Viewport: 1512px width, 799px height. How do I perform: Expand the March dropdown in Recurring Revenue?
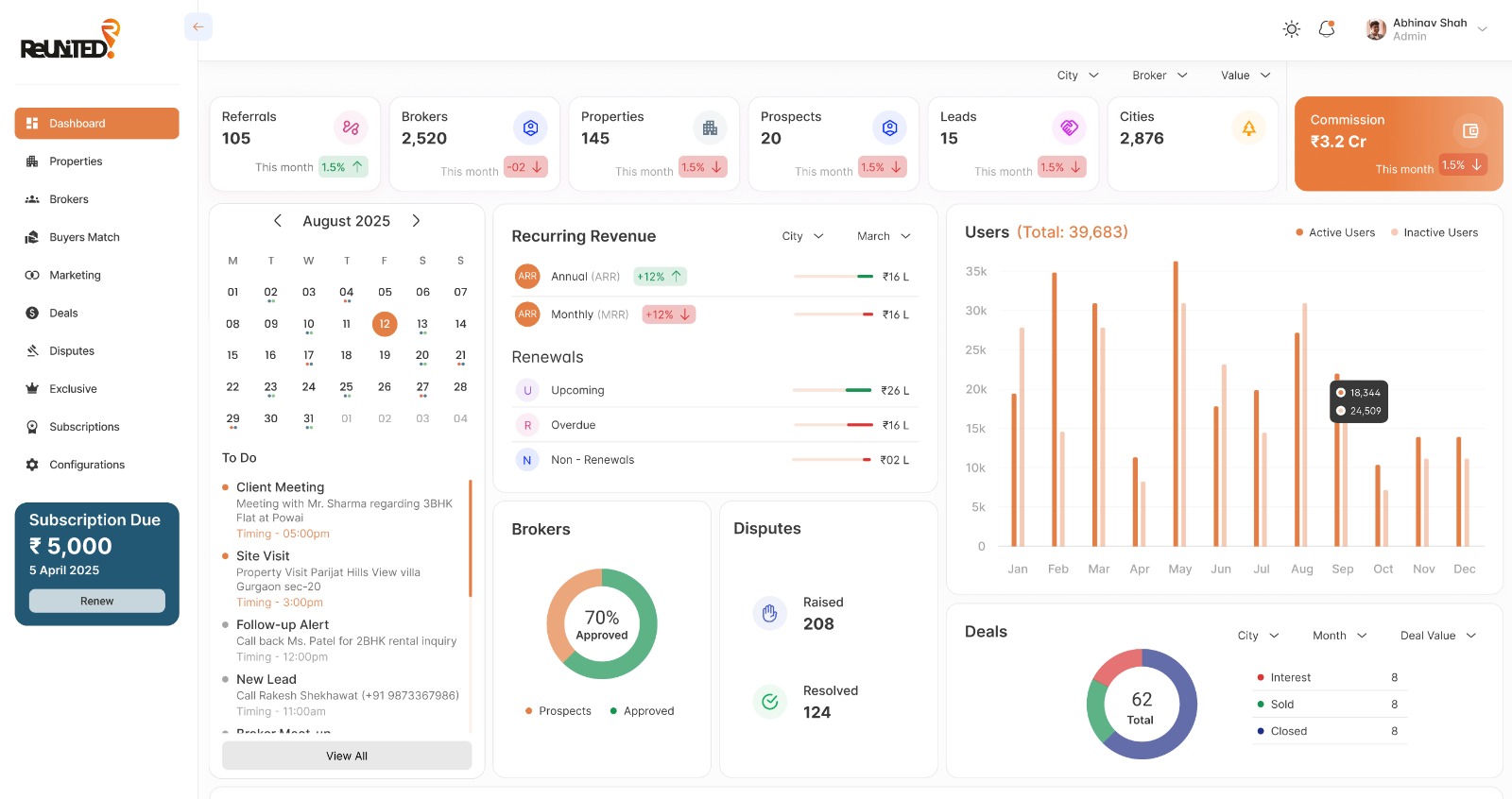(884, 236)
